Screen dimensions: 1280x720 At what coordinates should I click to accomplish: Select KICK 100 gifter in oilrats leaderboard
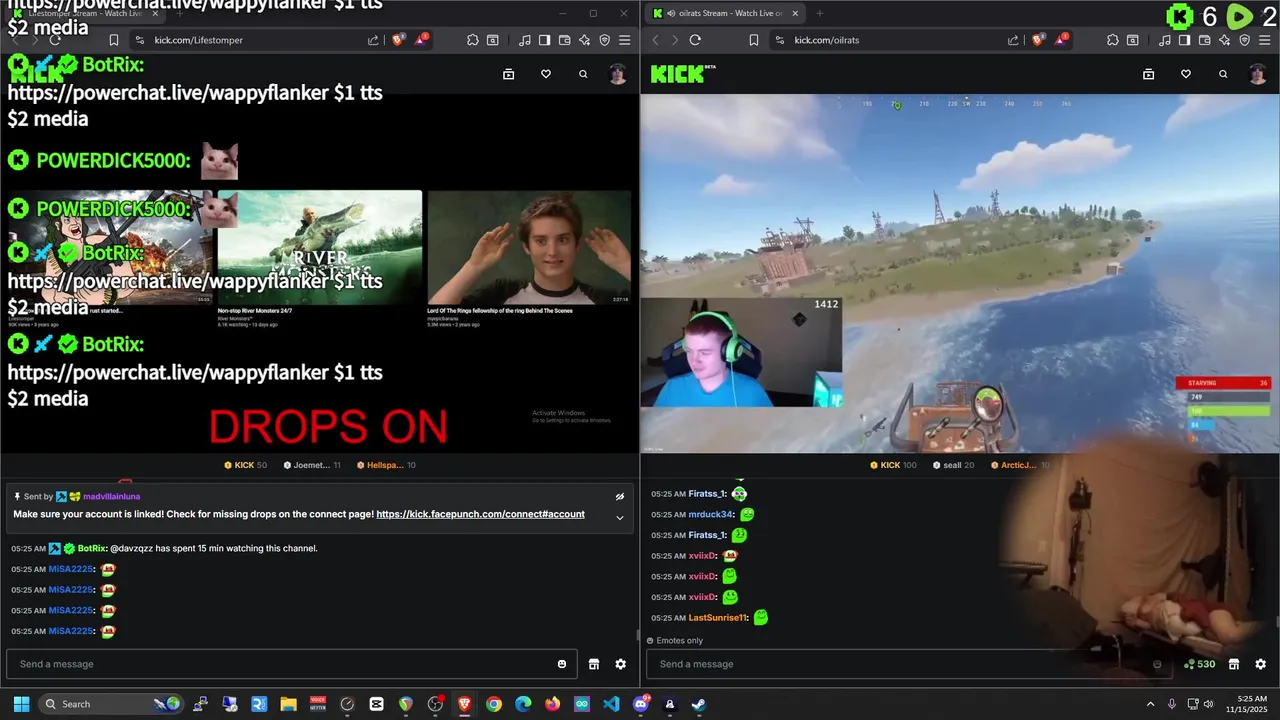pyautogui.click(x=893, y=465)
